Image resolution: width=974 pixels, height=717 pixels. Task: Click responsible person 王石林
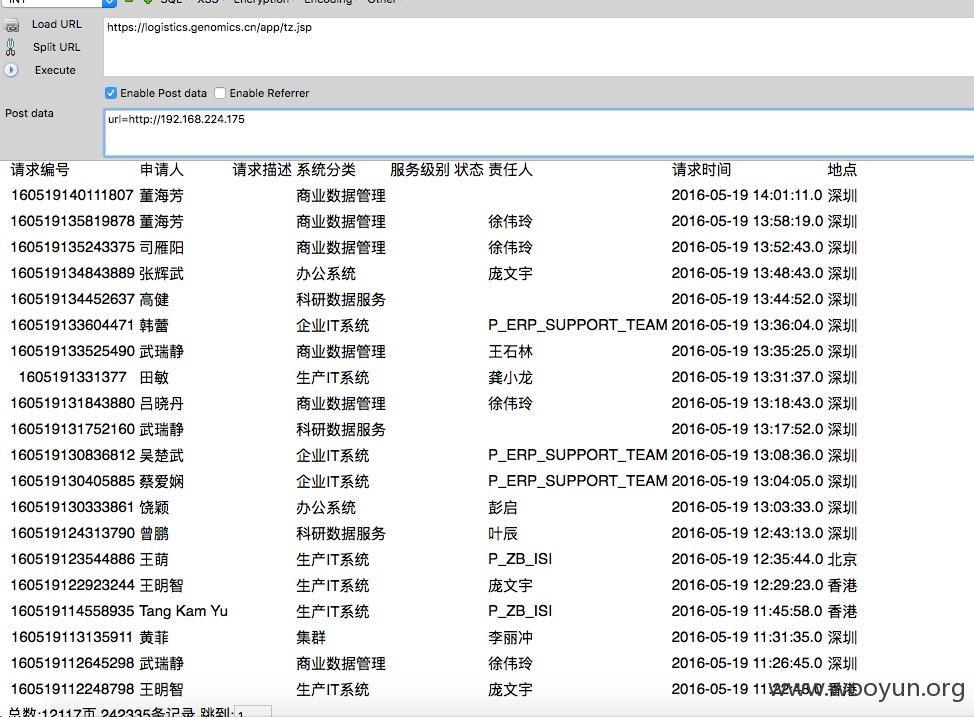(x=511, y=352)
